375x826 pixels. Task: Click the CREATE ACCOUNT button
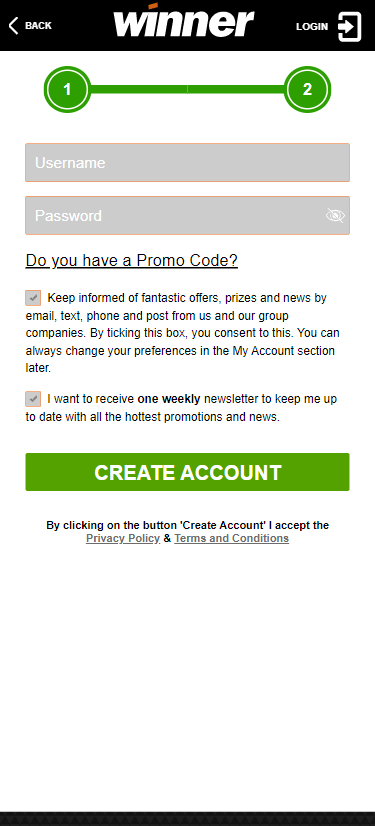(x=188, y=472)
